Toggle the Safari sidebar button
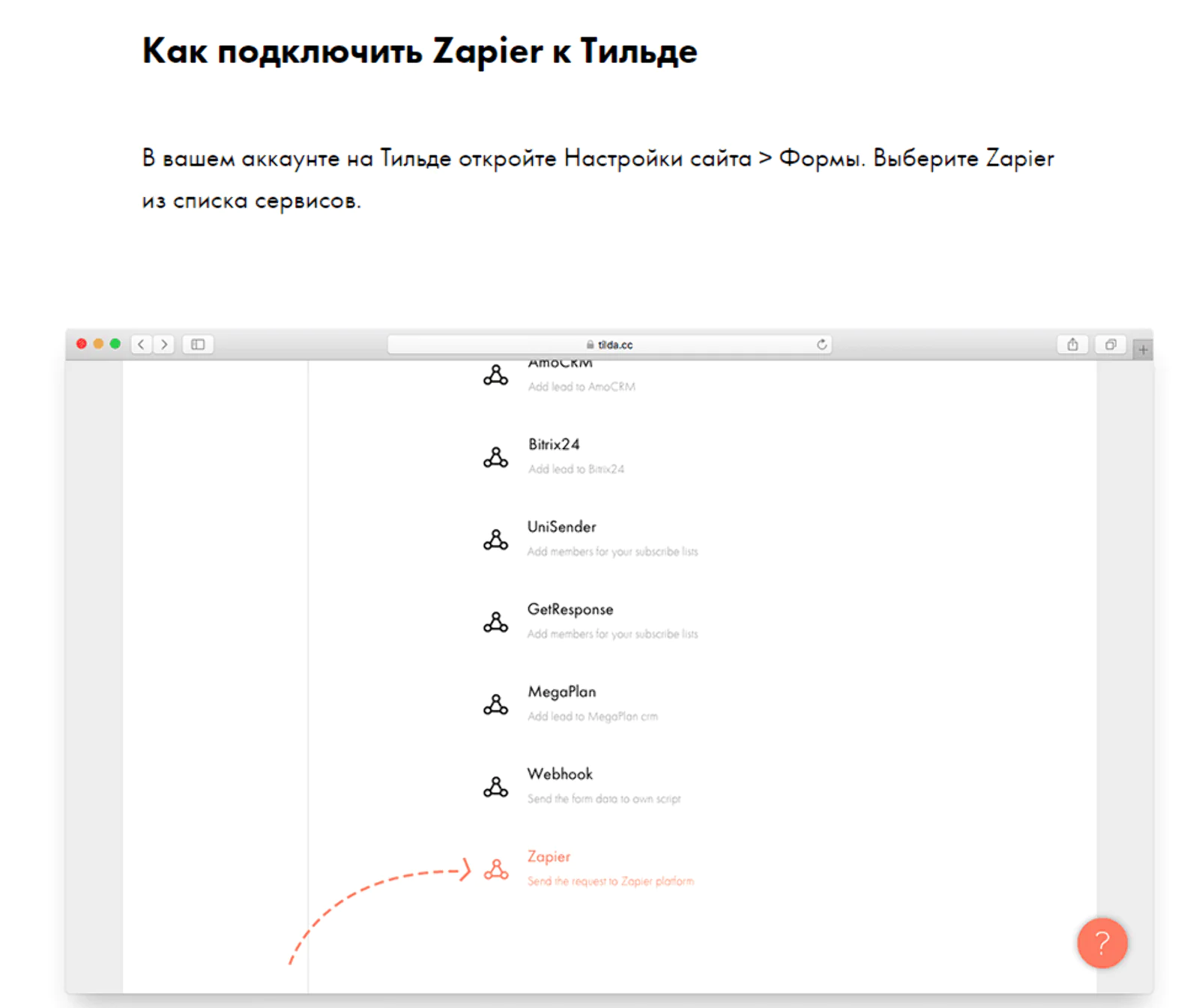 (198, 344)
